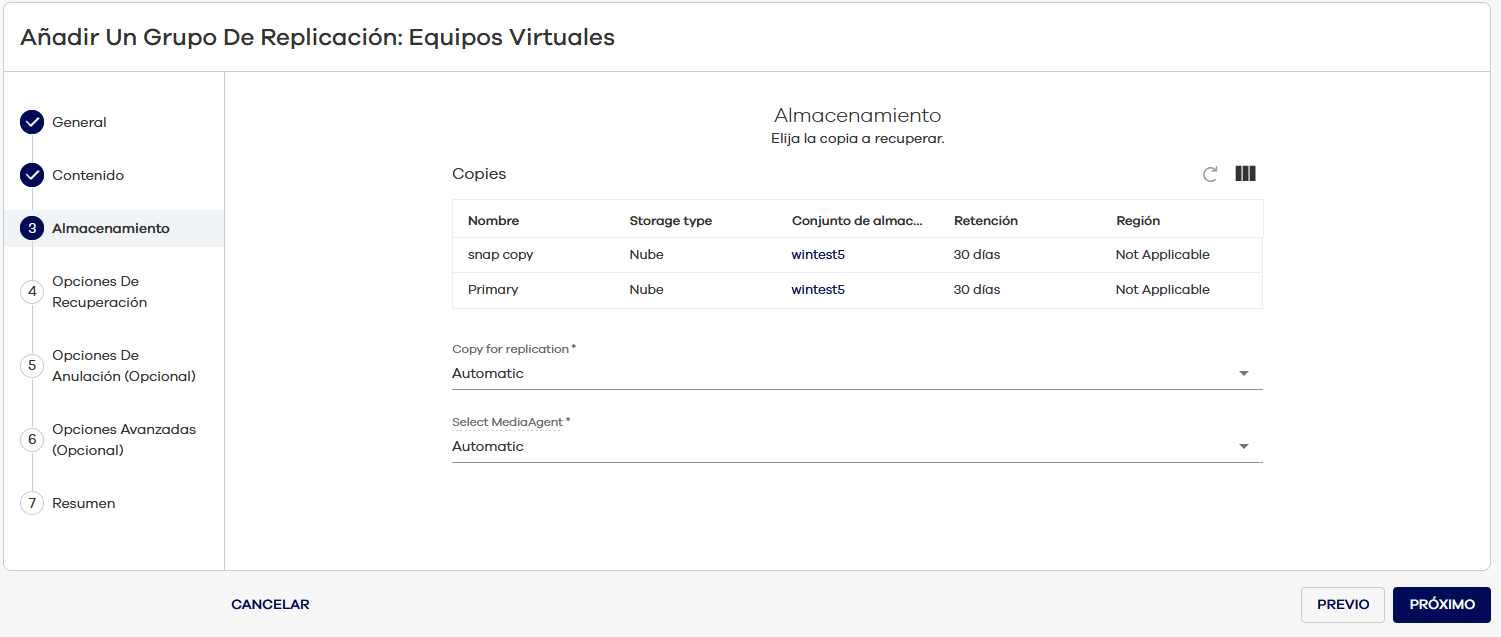Viewport: 1501px width, 637px height.
Task: Click the General step checkmark icon
Action: (32, 122)
